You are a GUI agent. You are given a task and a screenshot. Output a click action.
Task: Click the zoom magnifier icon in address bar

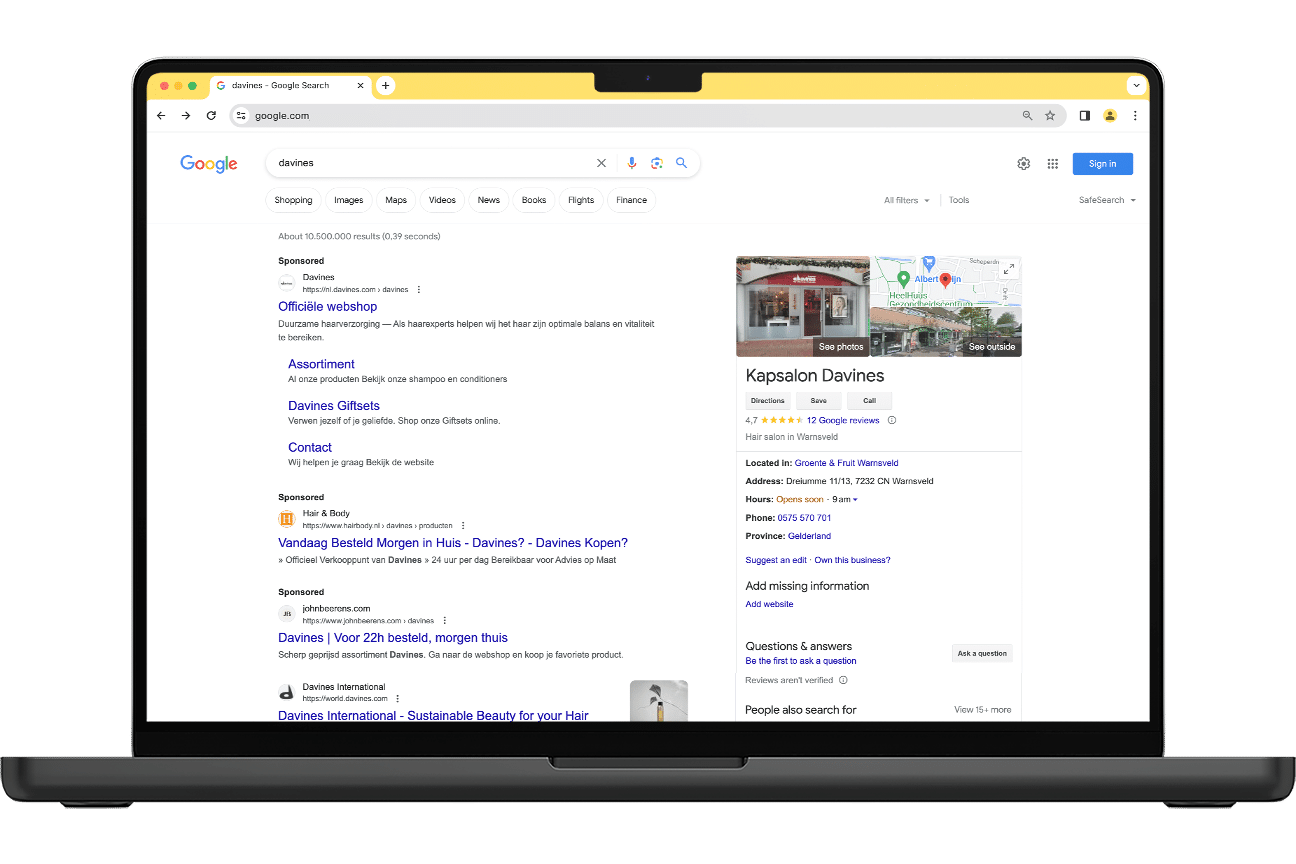[1027, 116]
